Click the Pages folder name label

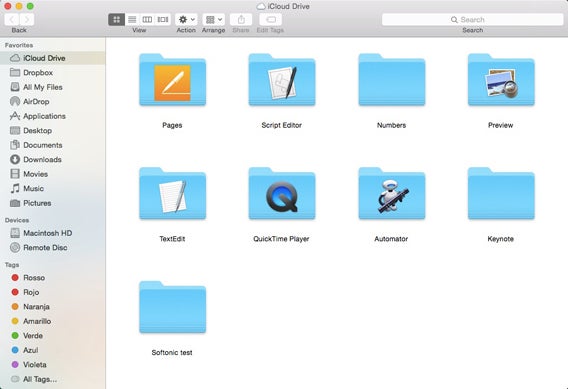coord(172,125)
